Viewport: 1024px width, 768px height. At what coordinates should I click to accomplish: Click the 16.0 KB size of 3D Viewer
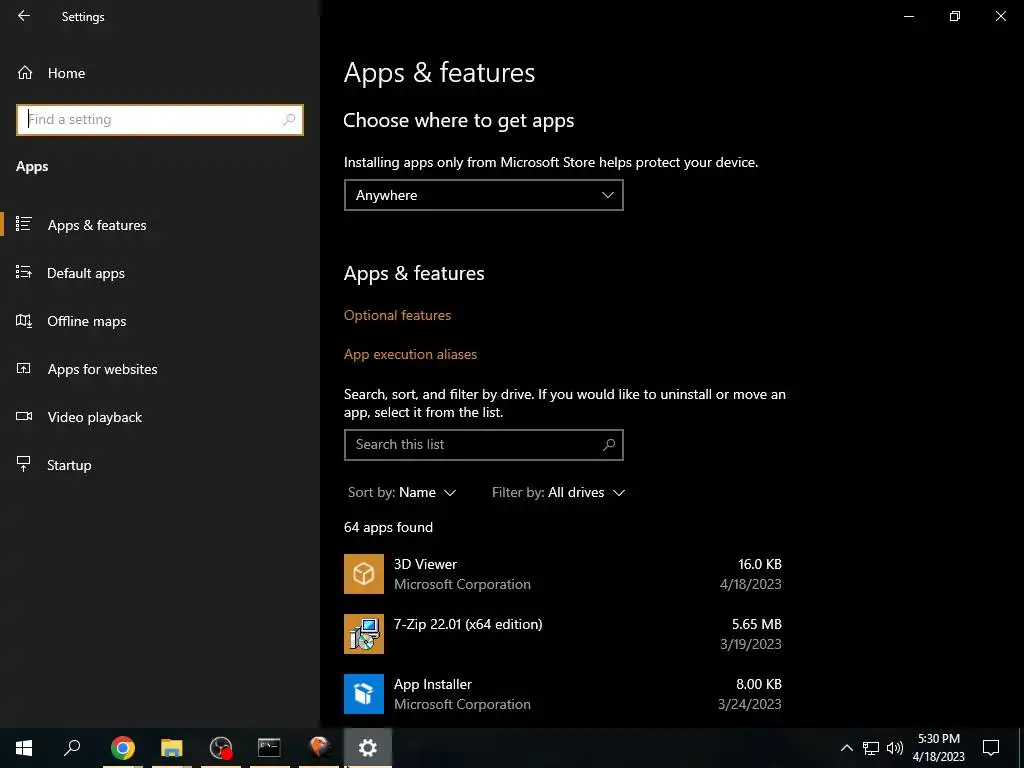coord(760,564)
